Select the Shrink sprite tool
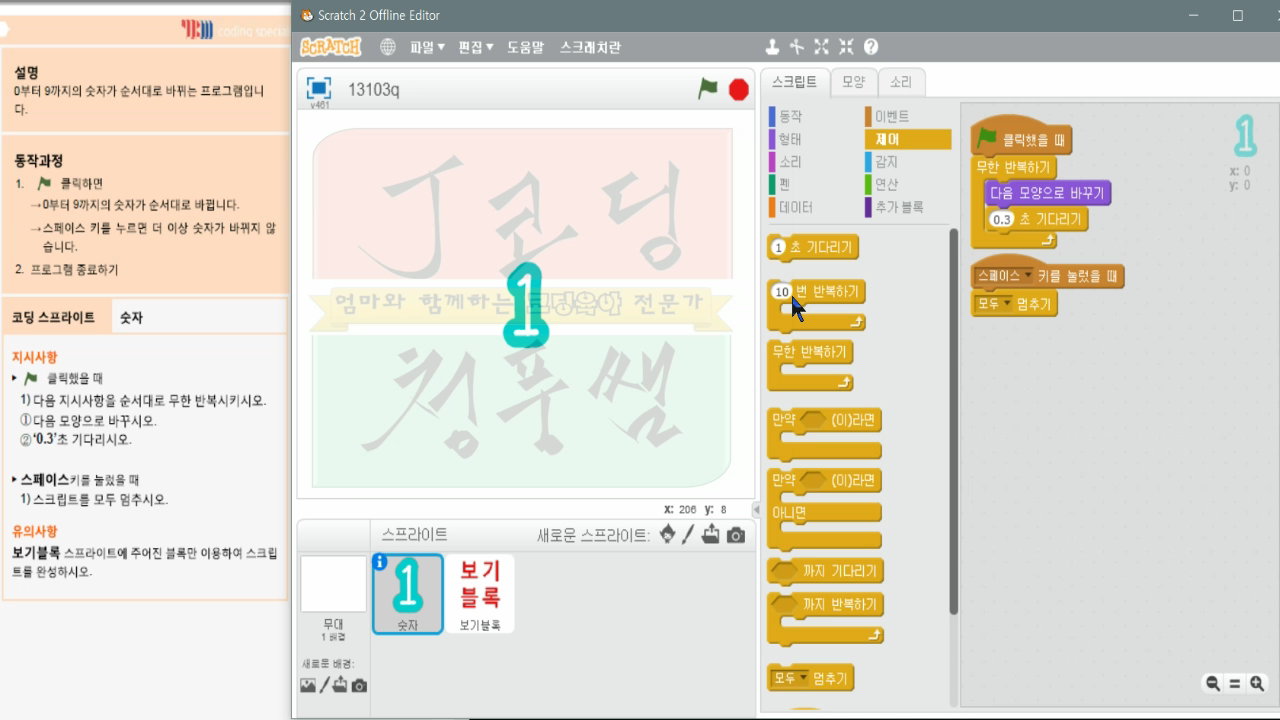1280x720 pixels. (x=846, y=46)
